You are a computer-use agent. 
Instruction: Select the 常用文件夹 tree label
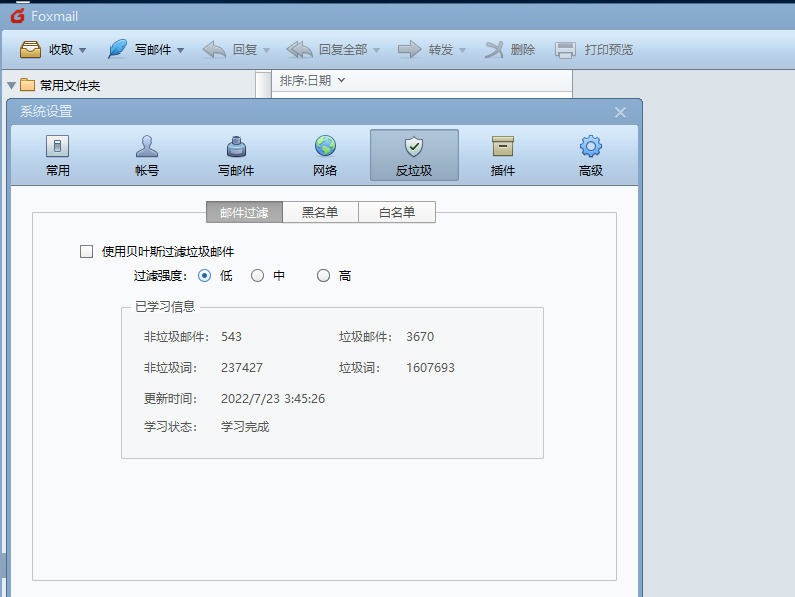point(70,86)
